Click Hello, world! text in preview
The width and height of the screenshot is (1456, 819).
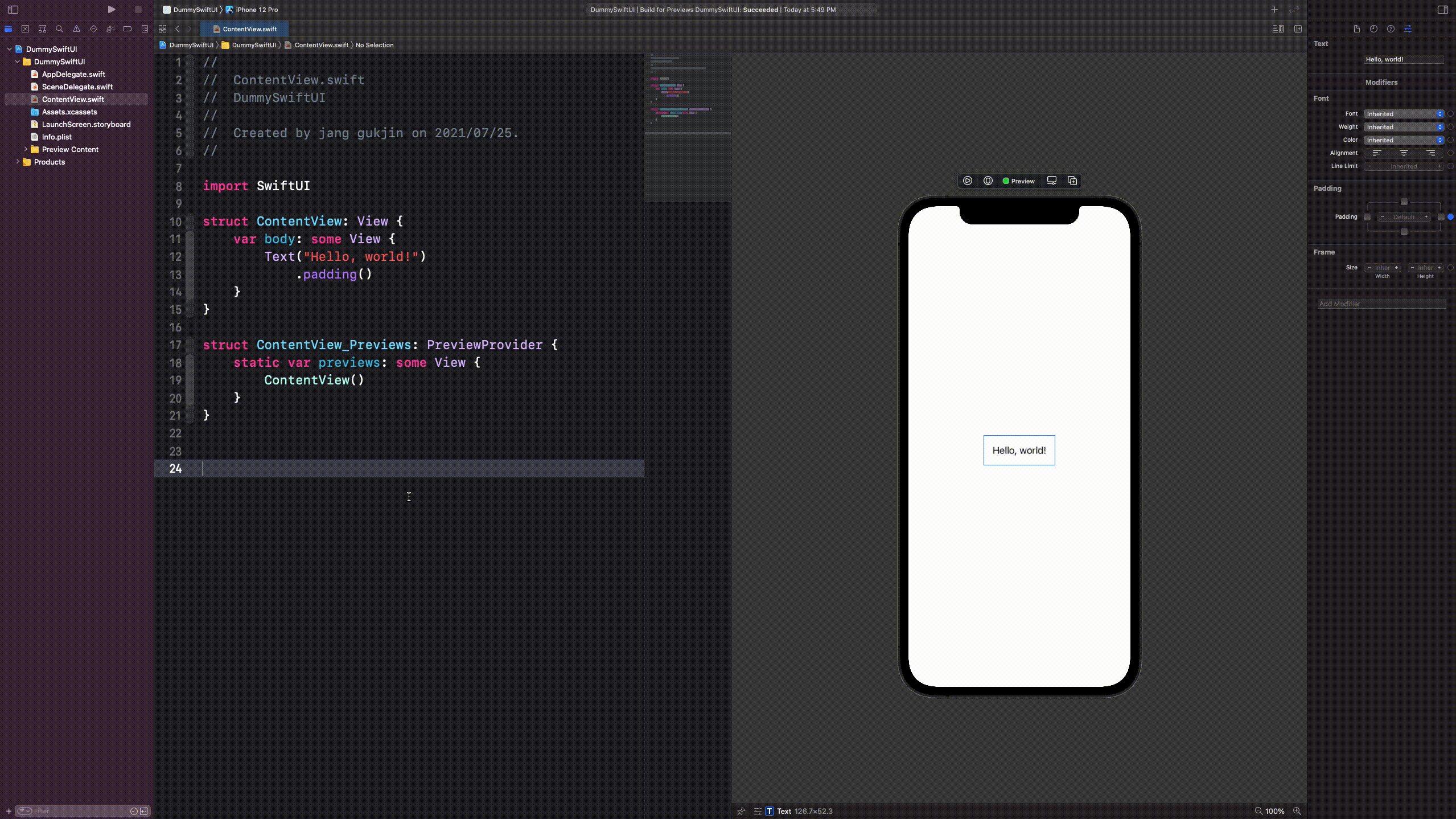tap(1019, 451)
